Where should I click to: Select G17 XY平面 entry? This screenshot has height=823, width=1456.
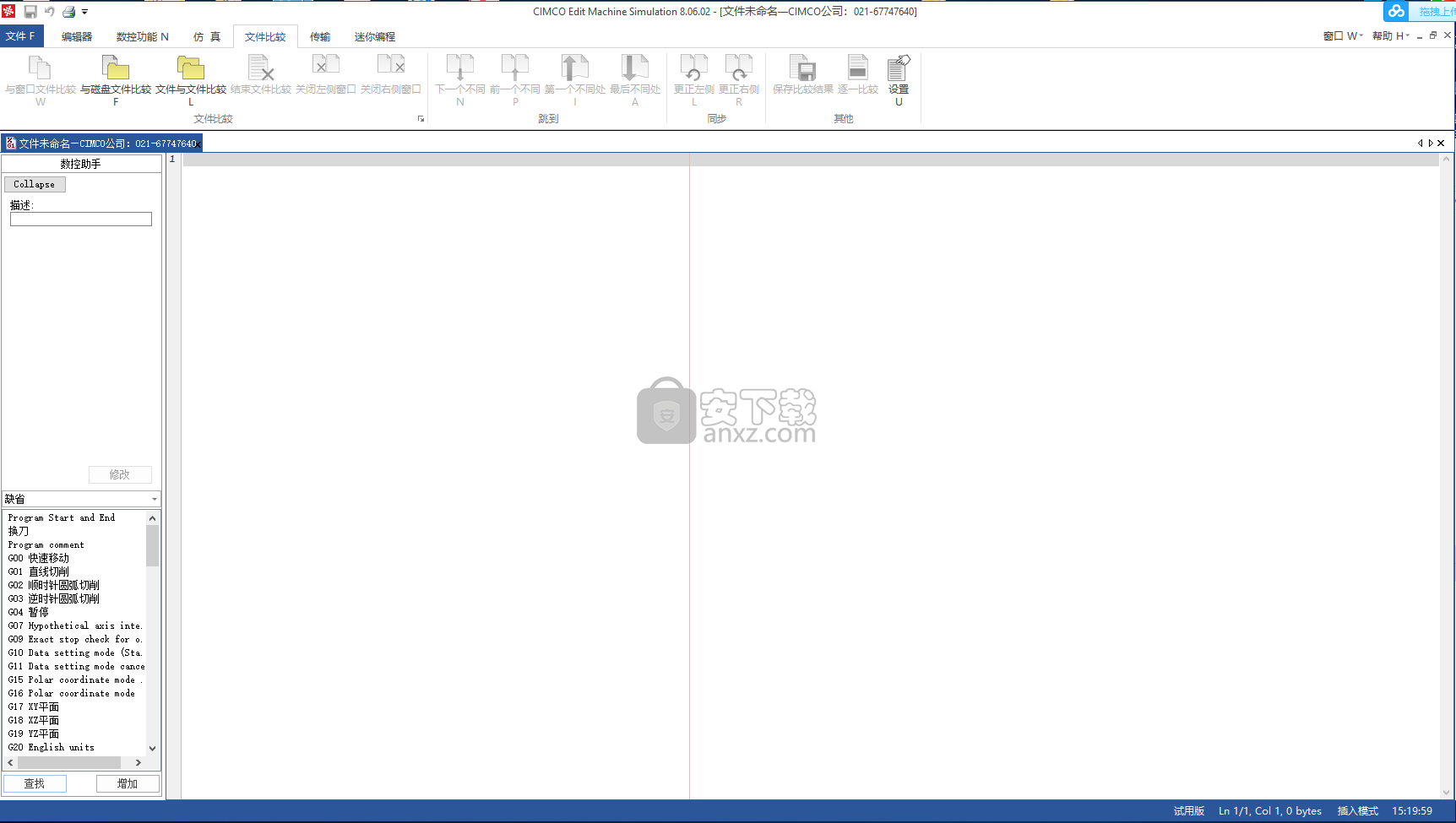click(34, 707)
